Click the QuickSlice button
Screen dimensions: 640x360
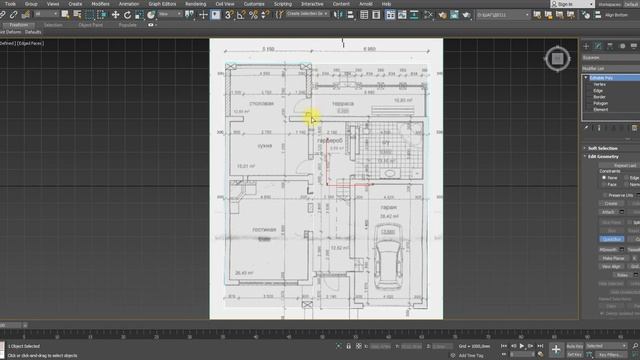click(611, 239)
